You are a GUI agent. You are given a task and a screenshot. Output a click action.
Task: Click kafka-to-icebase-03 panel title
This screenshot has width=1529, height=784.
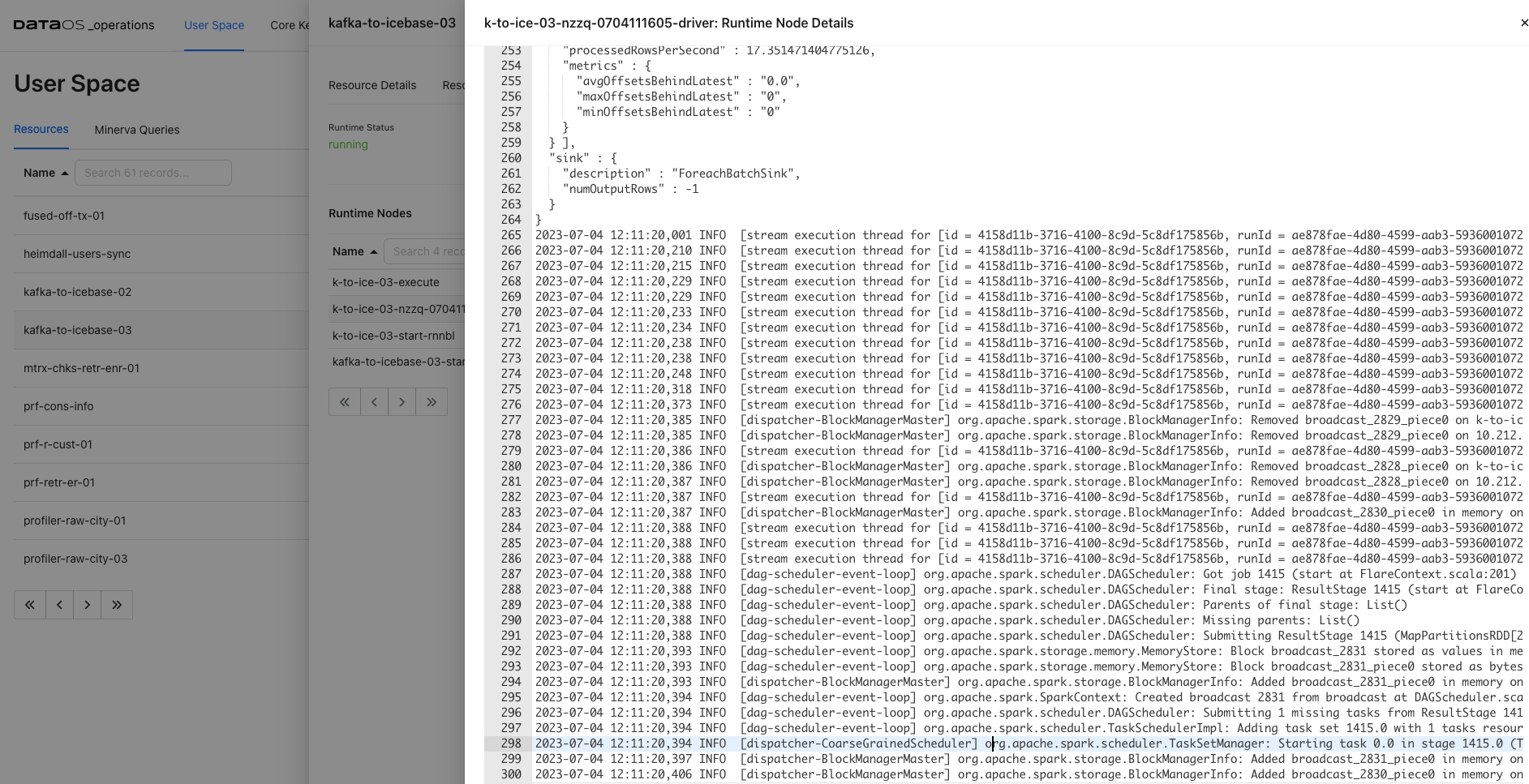(392, 23)
